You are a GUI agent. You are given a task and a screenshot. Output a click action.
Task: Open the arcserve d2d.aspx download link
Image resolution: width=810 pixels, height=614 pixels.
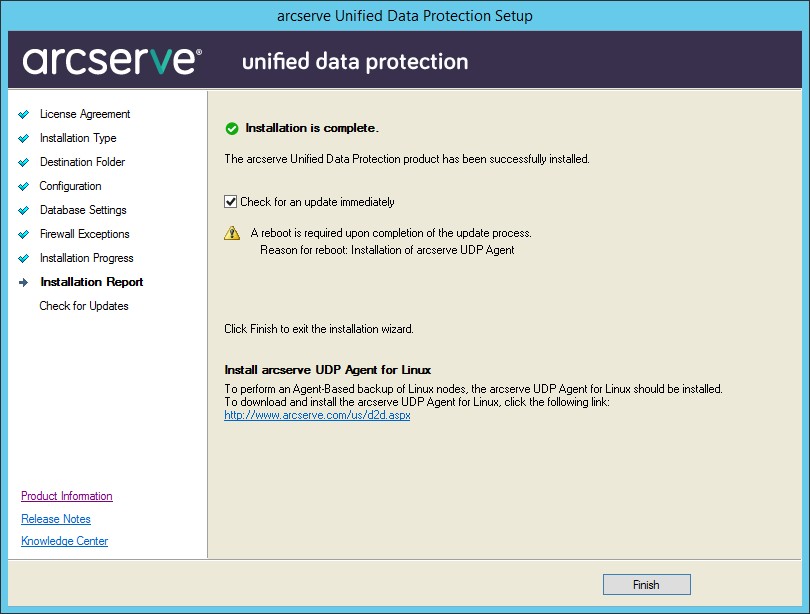317,415
